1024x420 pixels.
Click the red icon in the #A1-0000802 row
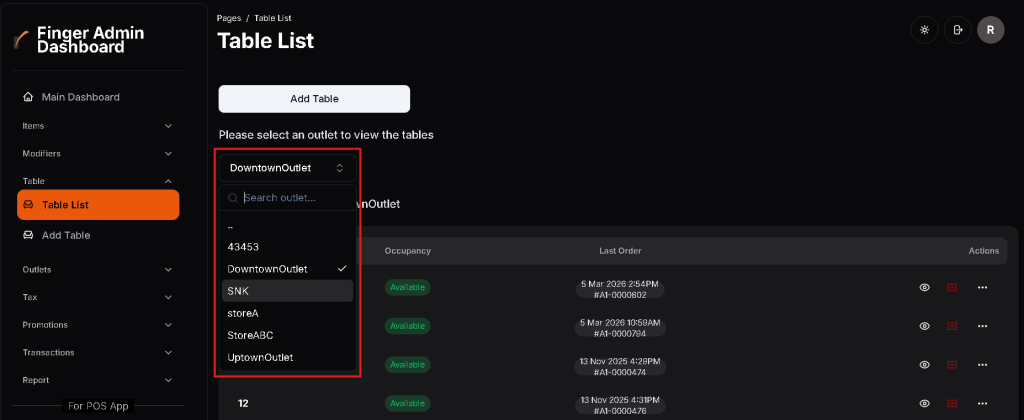(952, 287)
